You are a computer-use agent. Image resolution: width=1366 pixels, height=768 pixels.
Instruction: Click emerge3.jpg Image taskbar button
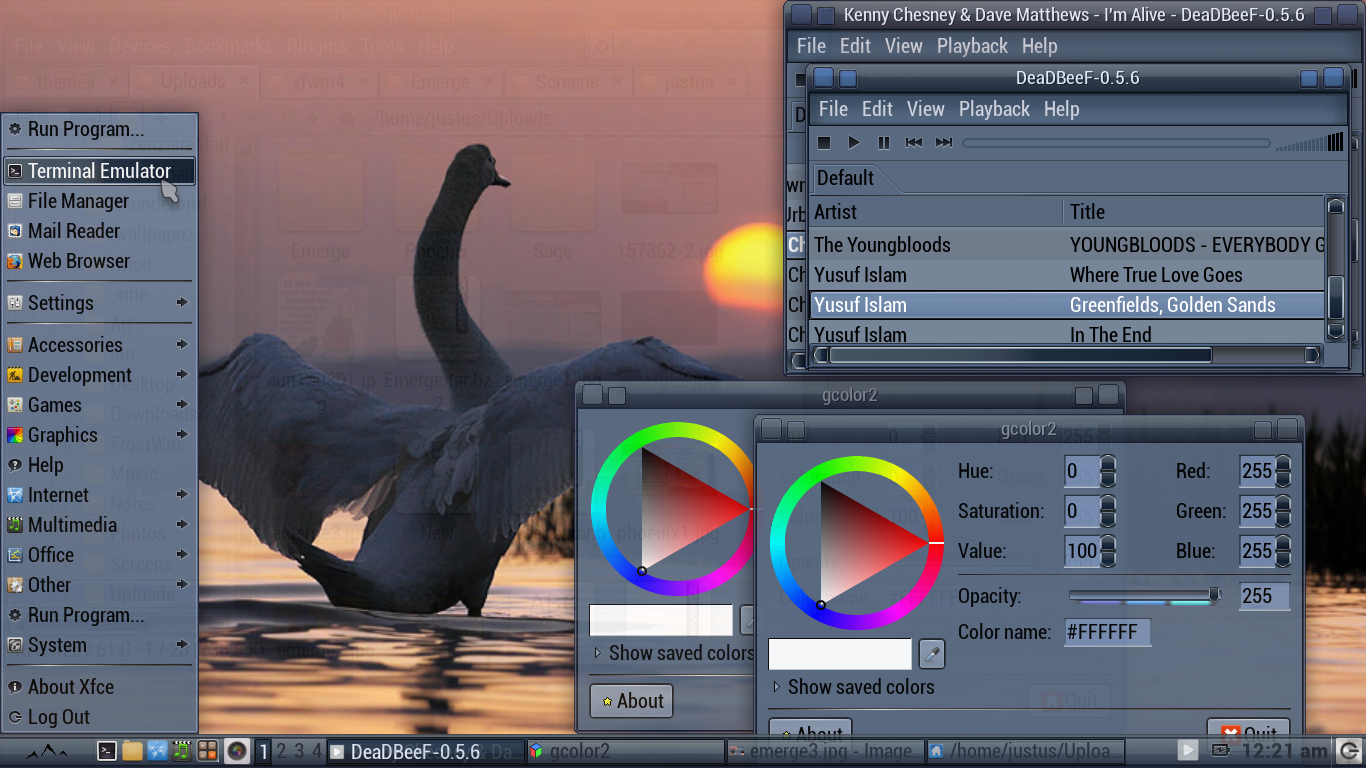point(825,751)
